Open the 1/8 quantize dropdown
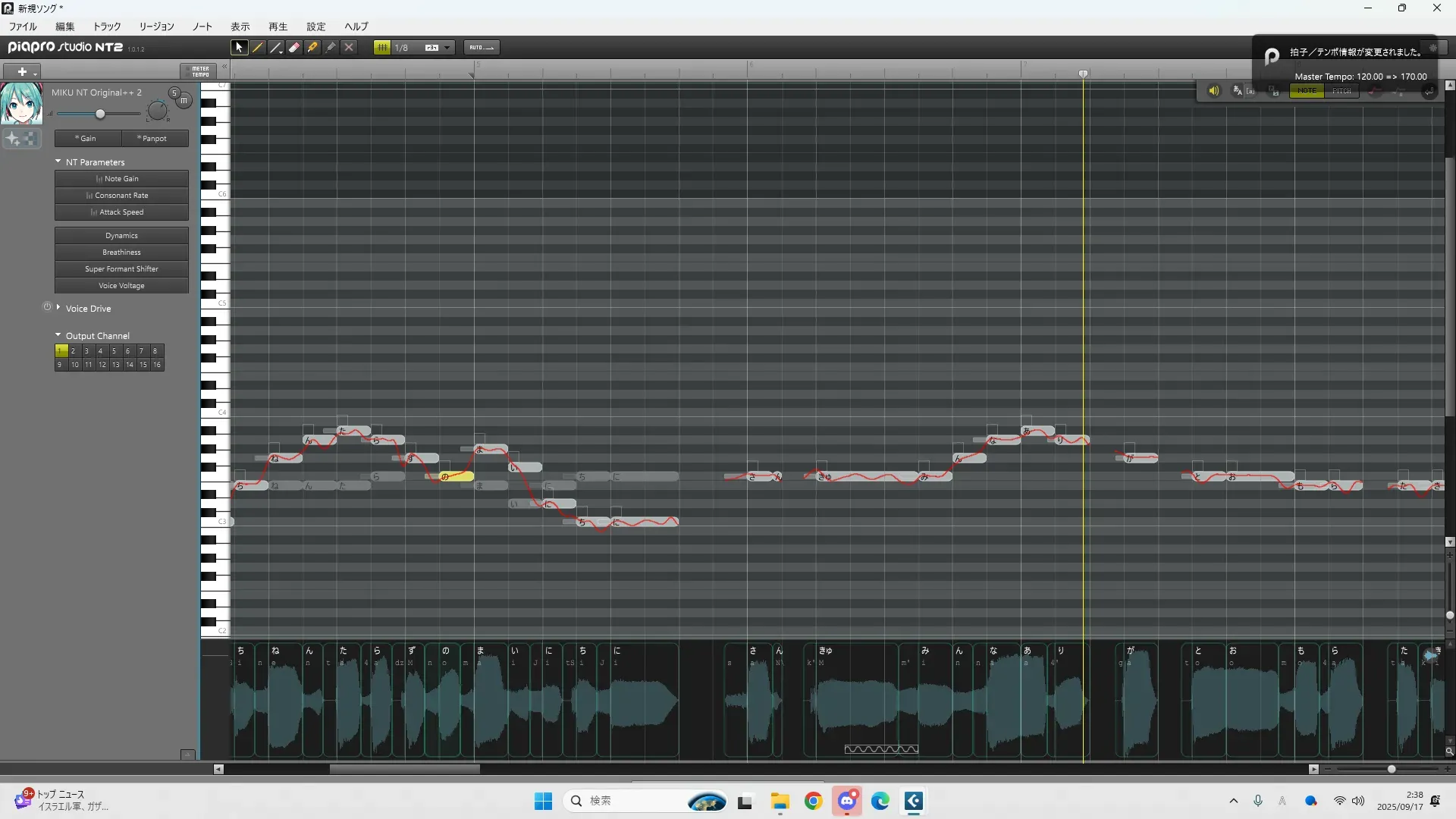 point(447,47)
